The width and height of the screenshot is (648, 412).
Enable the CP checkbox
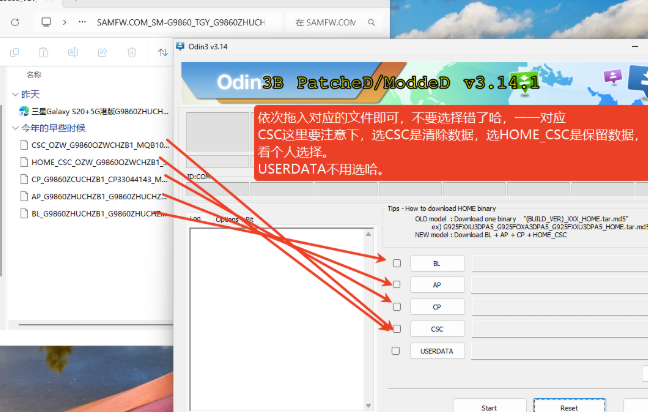click(397, 307)
